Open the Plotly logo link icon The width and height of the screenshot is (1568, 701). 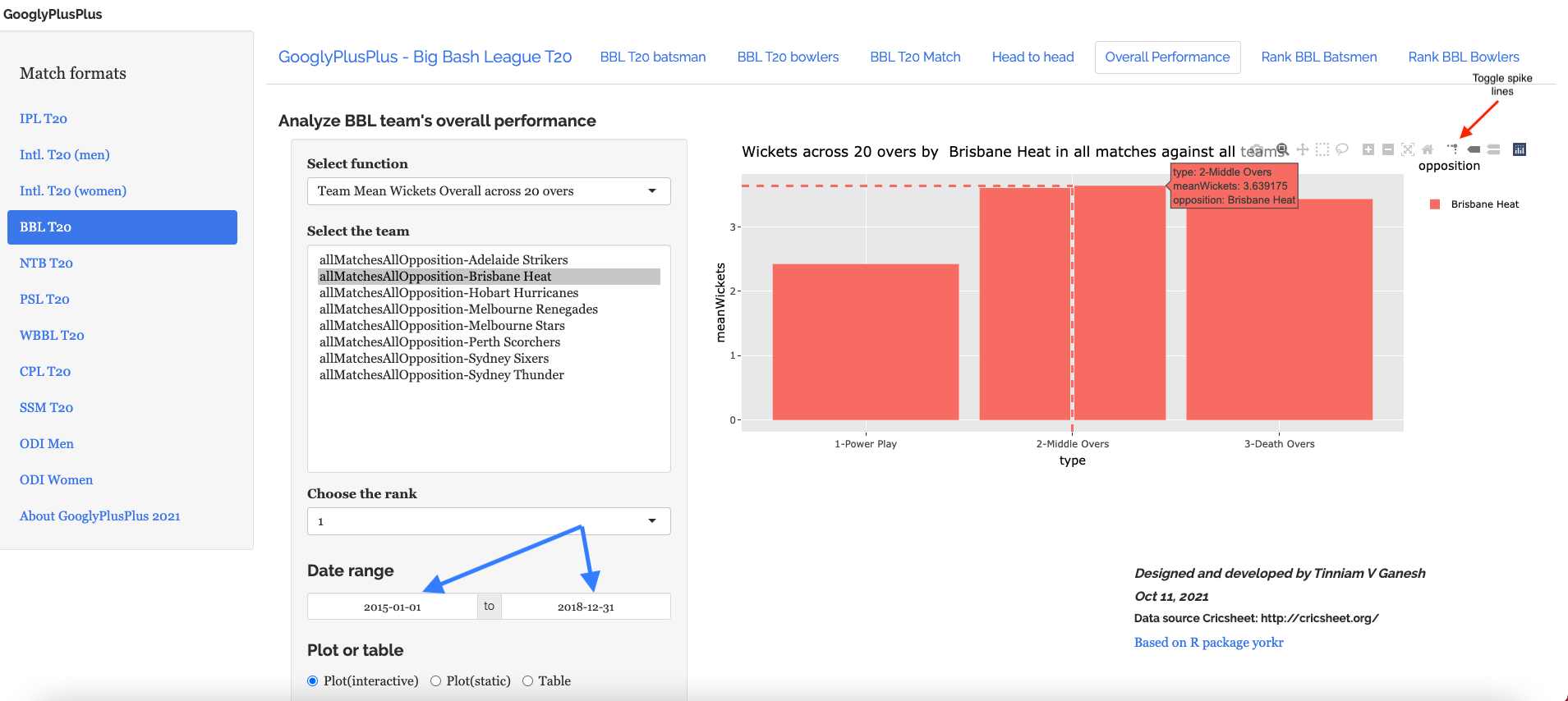click(x=1520, y=149)
